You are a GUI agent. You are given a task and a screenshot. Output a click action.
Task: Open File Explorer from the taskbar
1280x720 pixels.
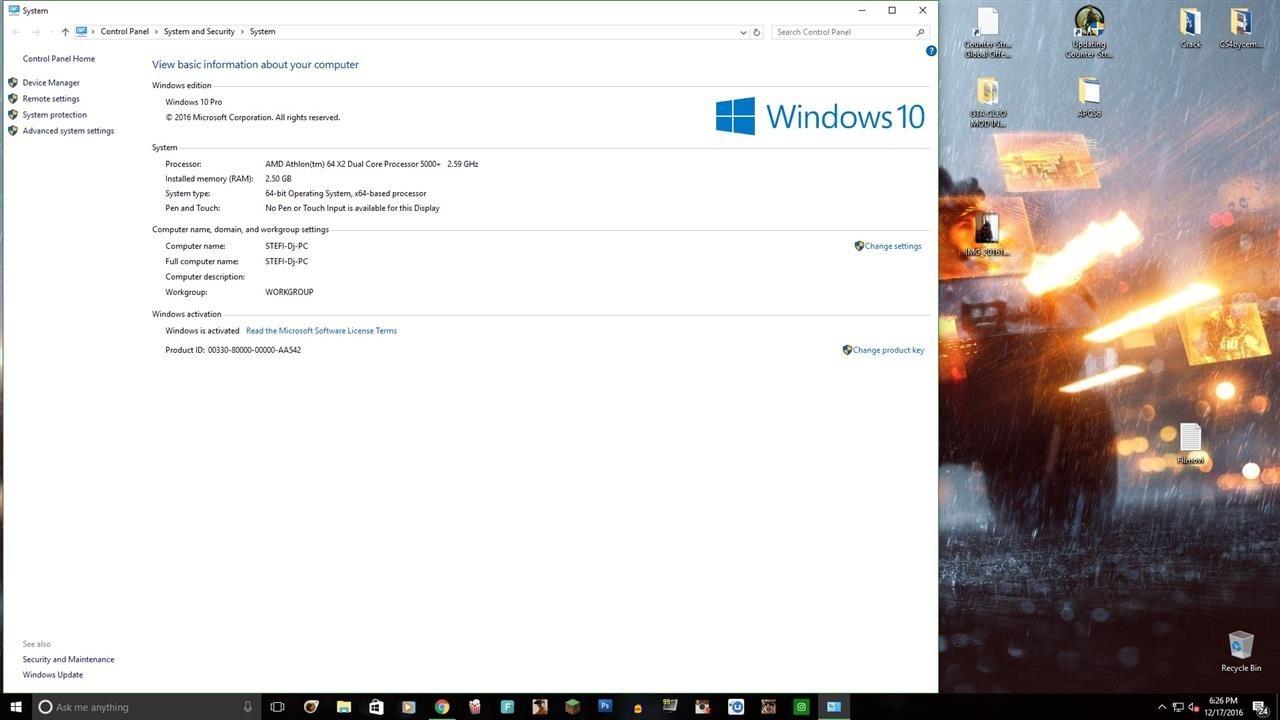click(343, 707)
